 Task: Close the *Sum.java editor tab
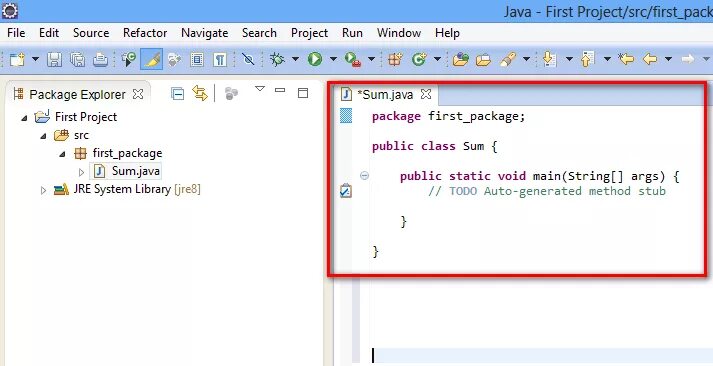tap(426, 94)
